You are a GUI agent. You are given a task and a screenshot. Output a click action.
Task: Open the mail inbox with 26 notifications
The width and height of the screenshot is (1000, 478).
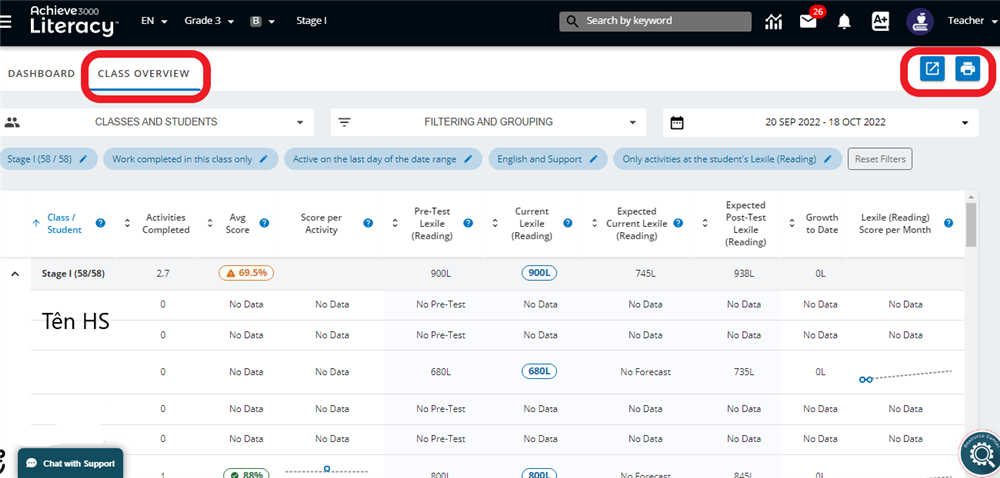coord(809,21)
